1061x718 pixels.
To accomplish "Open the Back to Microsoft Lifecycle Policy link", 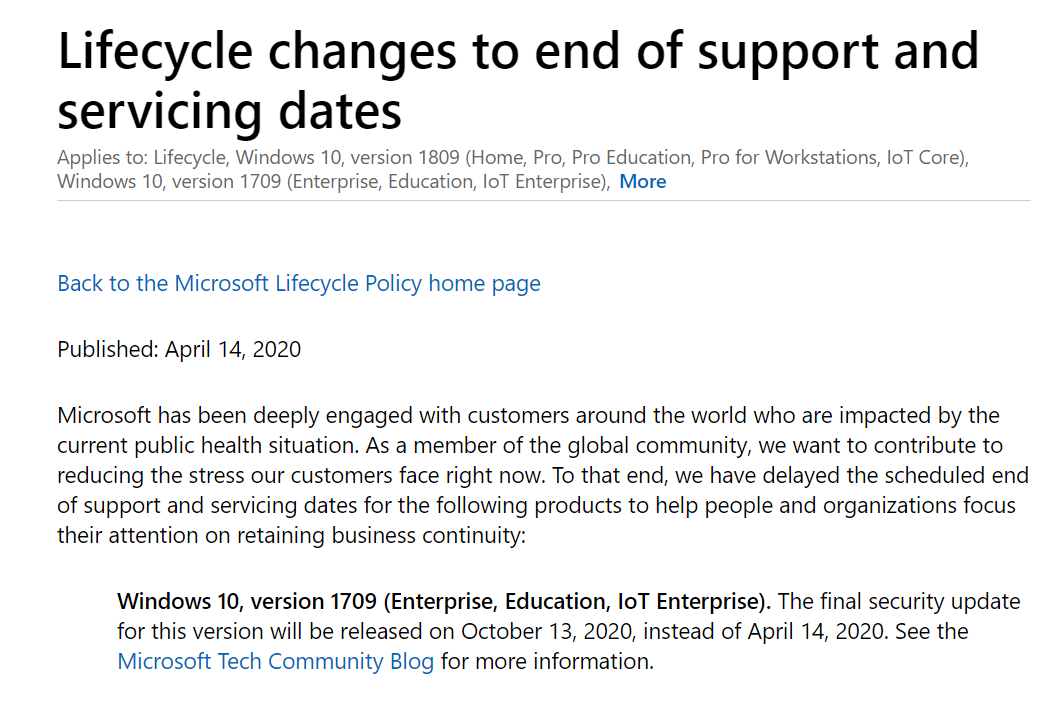I will coord(298,283).
